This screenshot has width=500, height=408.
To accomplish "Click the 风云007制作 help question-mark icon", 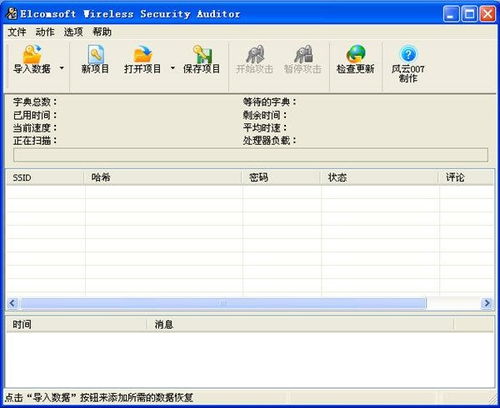I will point(408,54).
